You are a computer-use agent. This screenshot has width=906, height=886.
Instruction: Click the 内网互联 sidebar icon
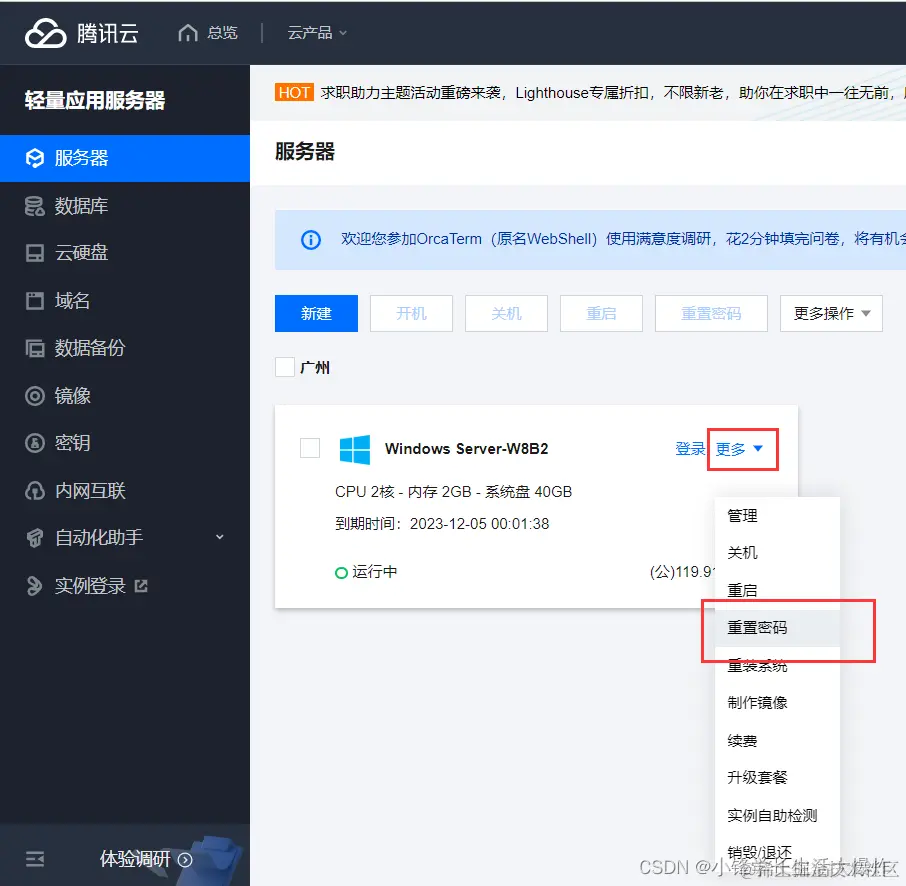click(x=35, y=491)
